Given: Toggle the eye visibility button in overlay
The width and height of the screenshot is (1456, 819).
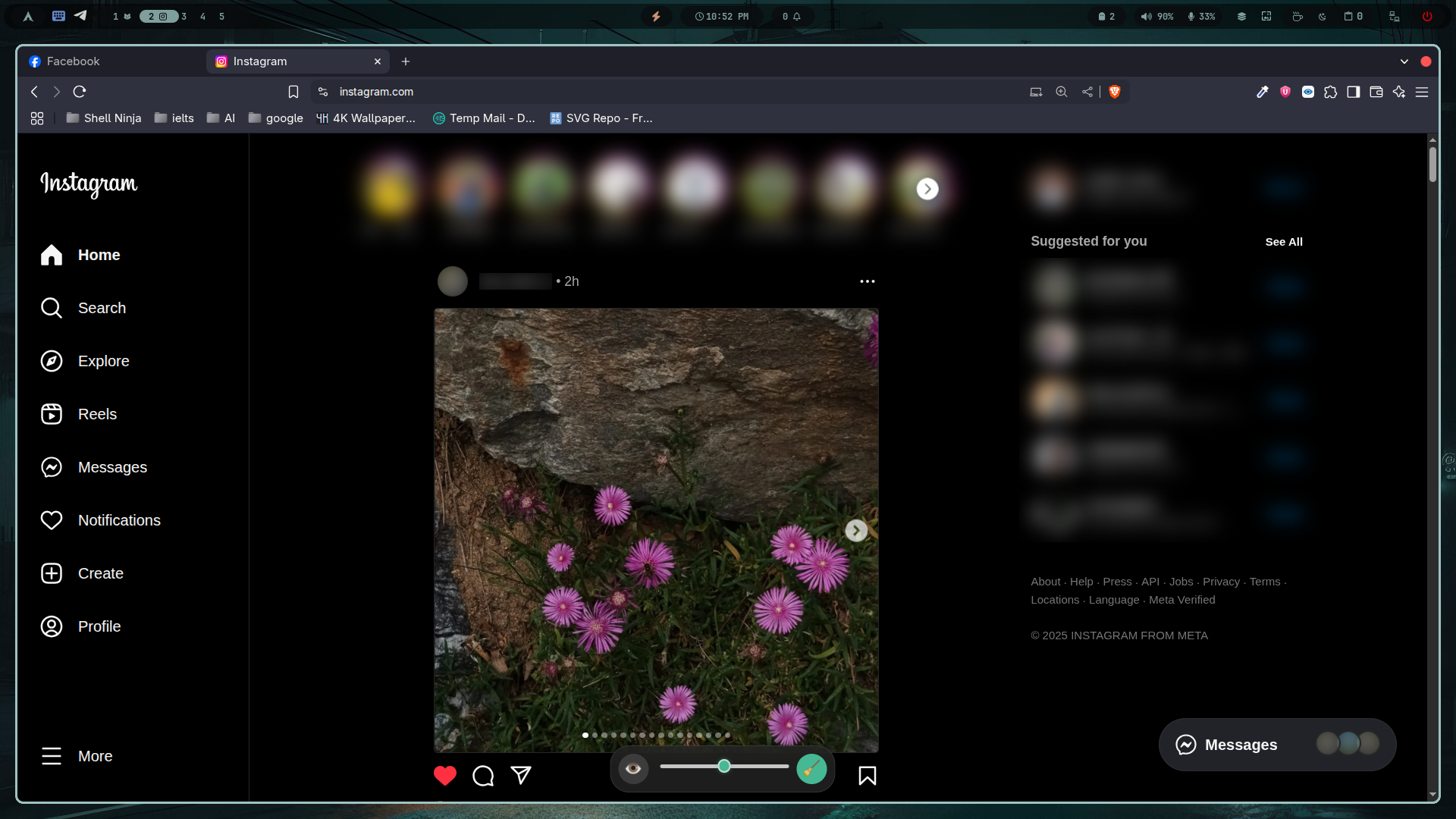Looking at the screenshot, I should point(633,769).
